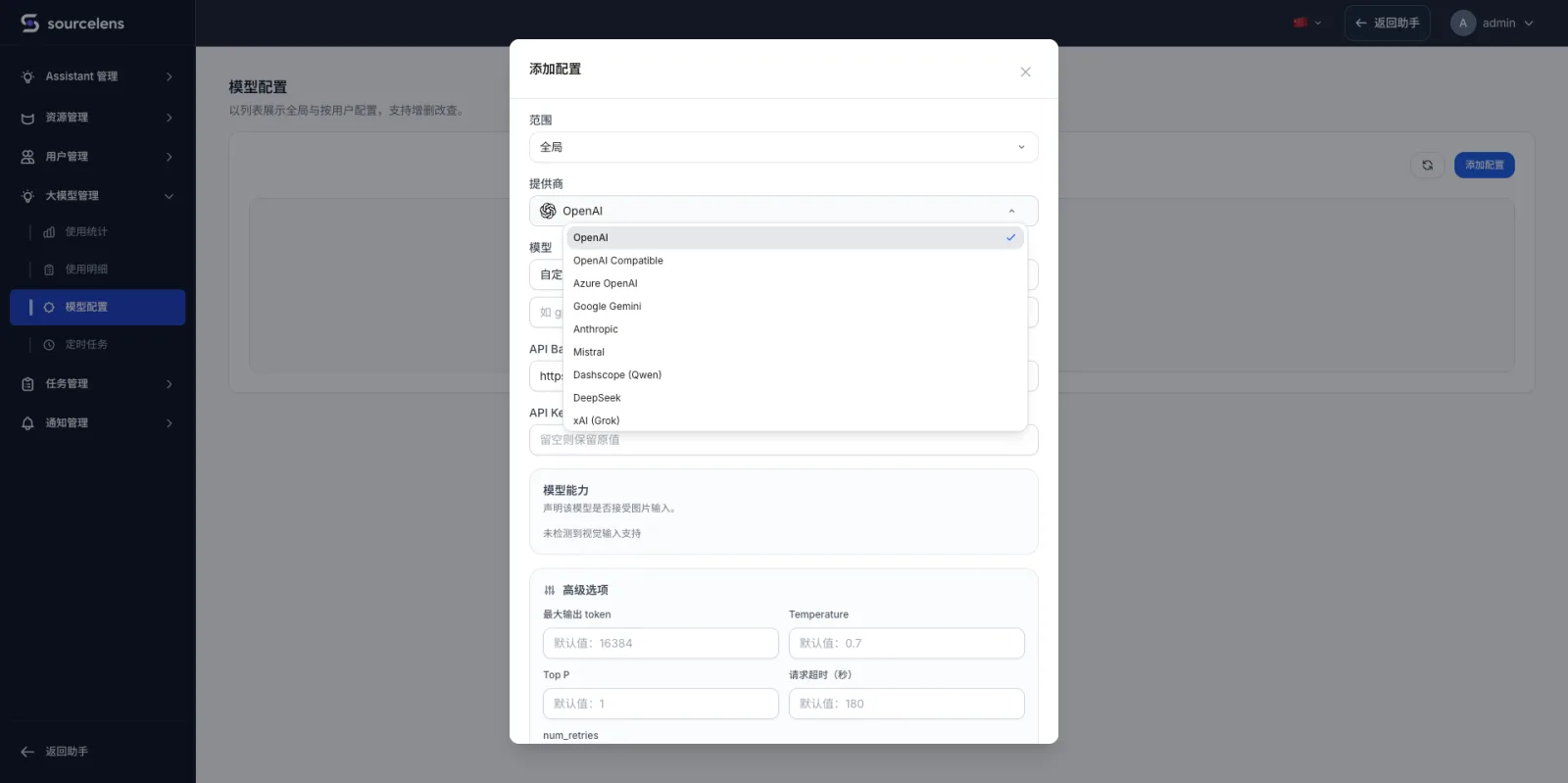Click the language flag icon
The image size is (1568, 783).
point(1300,23)
